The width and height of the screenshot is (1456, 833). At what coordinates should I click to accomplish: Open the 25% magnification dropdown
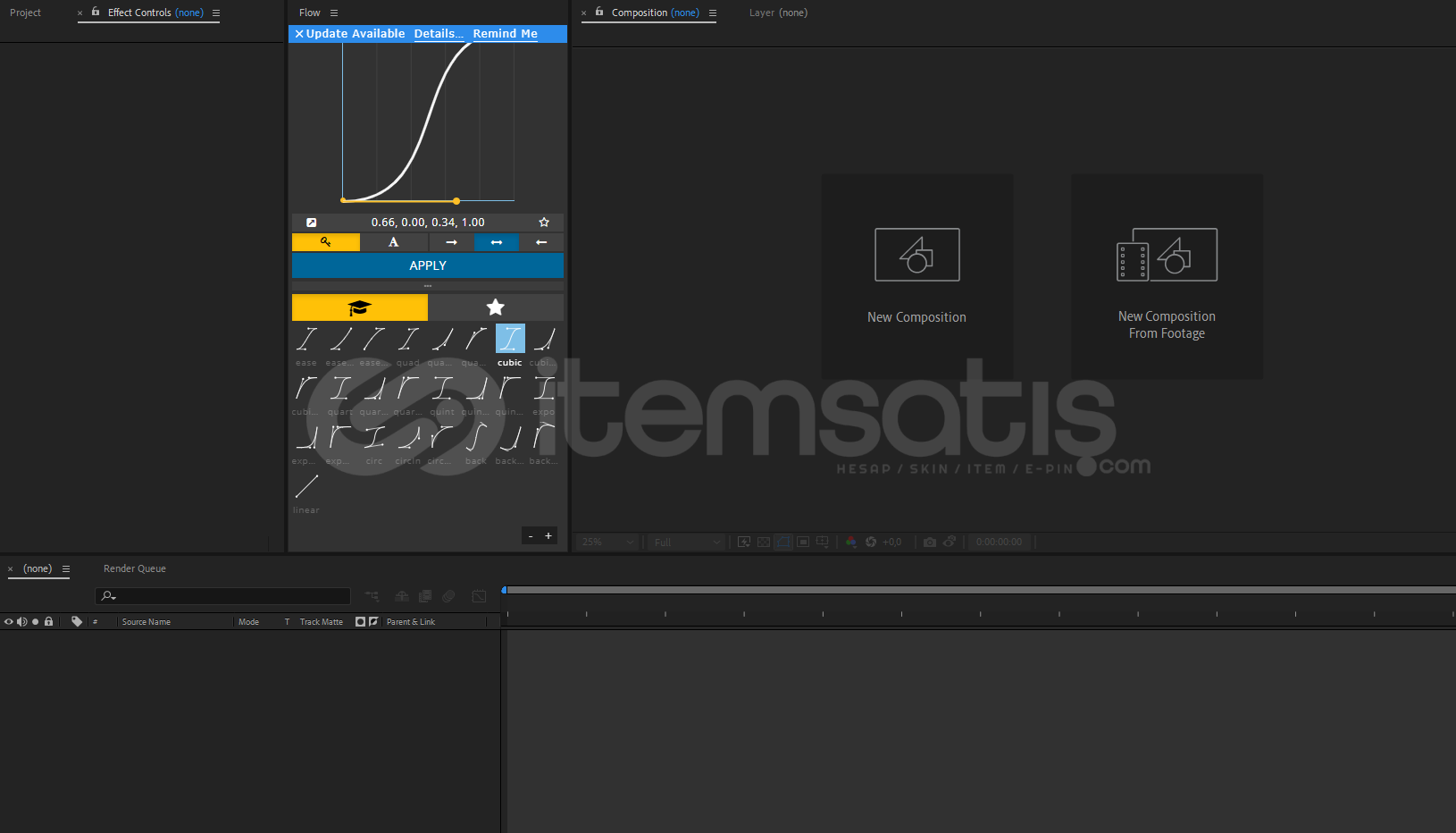607,542
